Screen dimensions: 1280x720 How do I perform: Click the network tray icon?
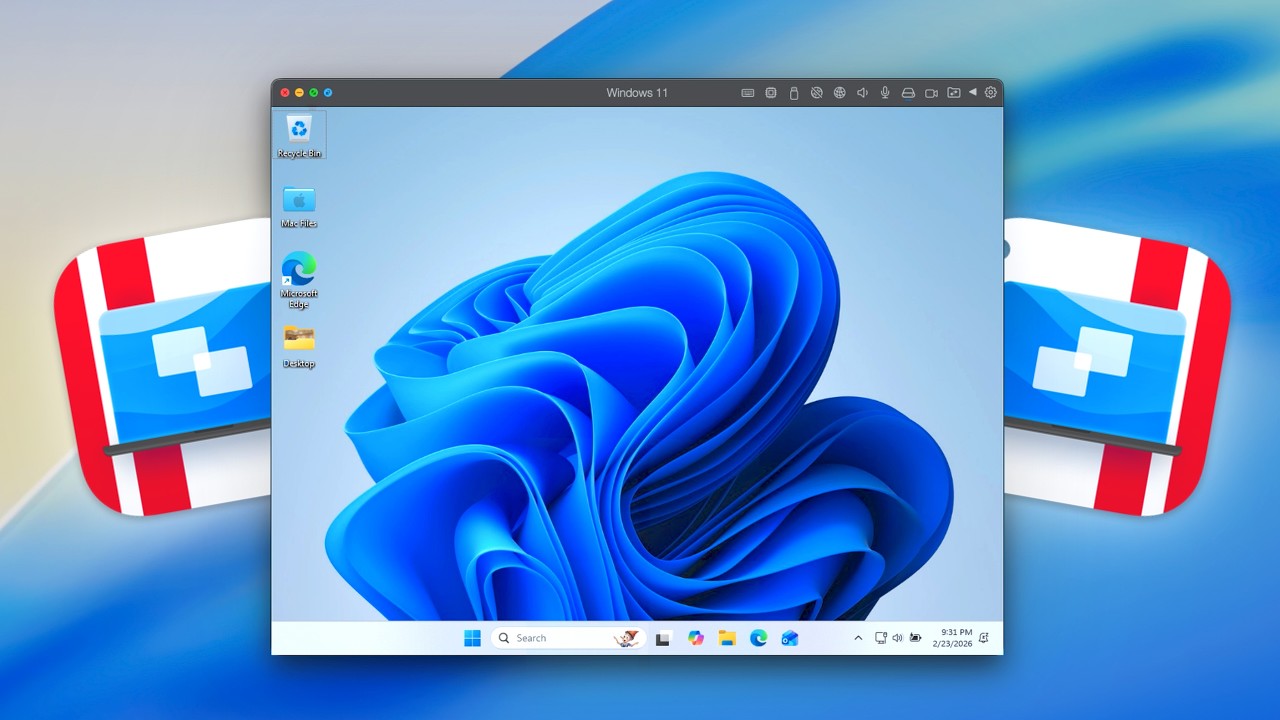(x=881, y=638)
